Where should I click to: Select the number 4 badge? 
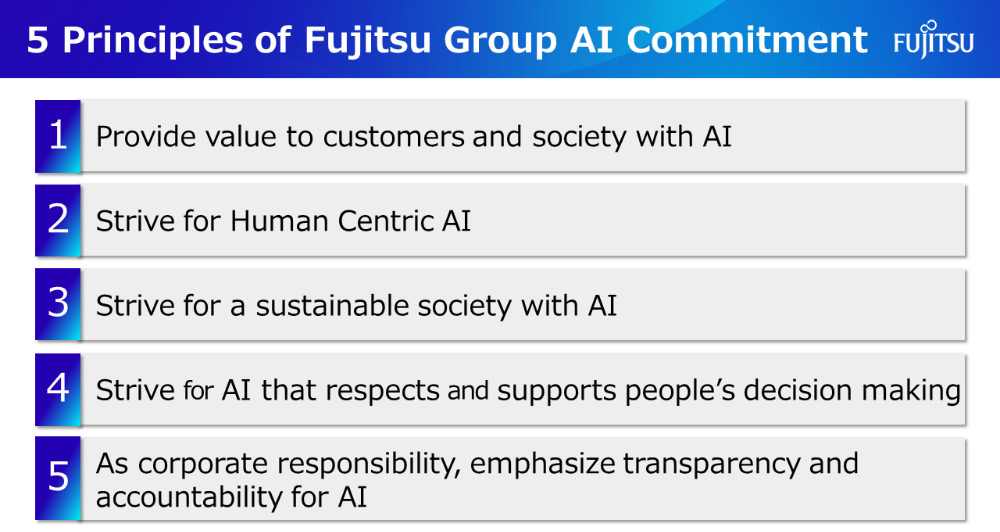pos(58,389)
